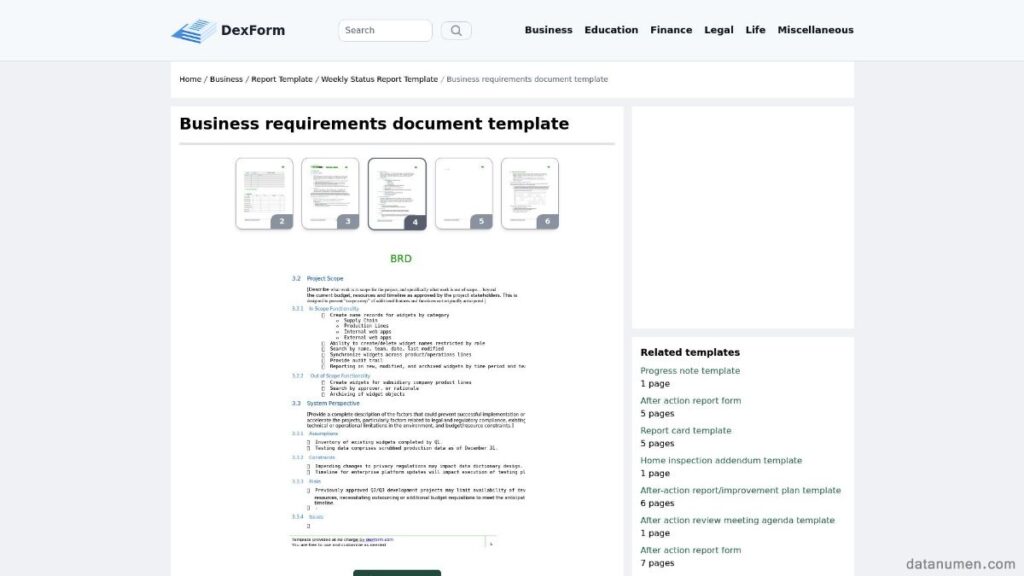The width and height of the screenshot is (1024, 576).
Task: Select page 6 thumbnail of the document
Action: coord(530,192)
